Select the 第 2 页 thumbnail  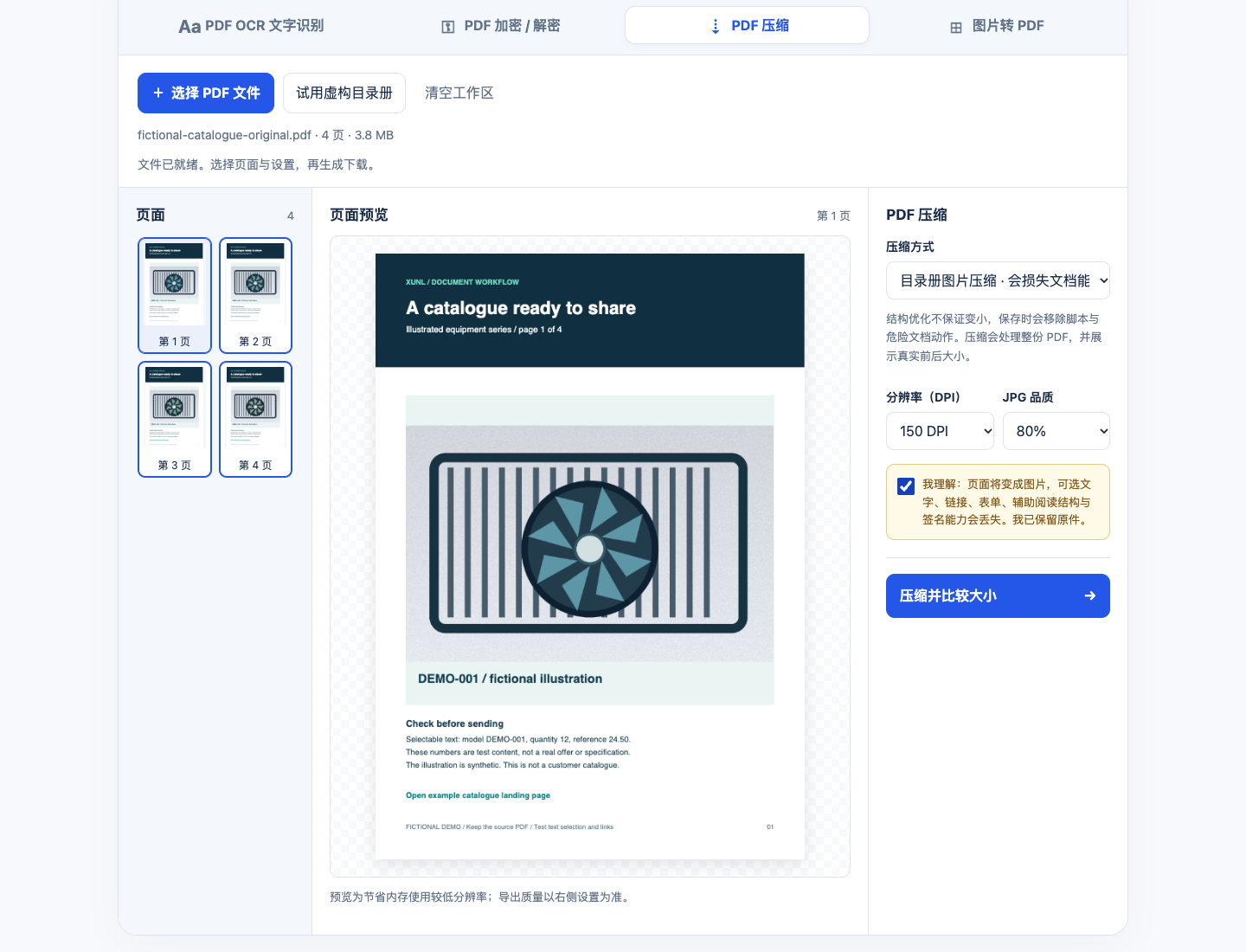255,295
